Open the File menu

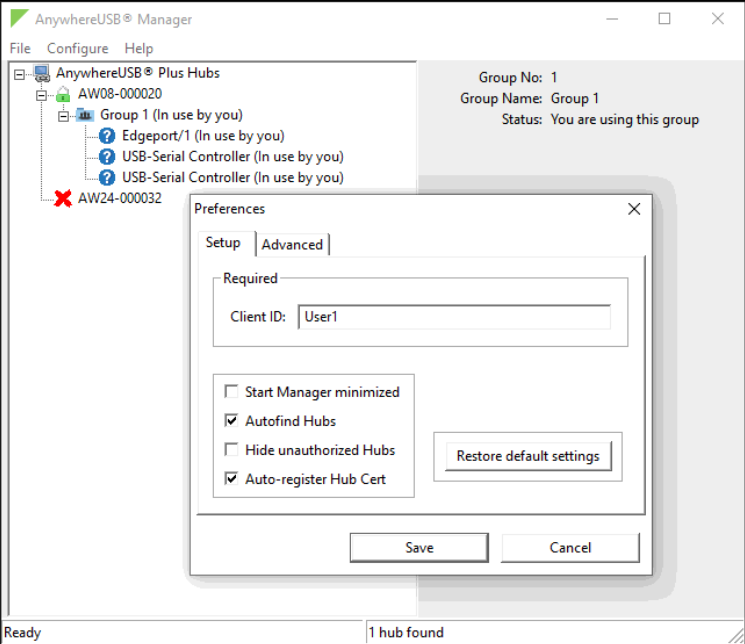pyautogui.click(x=20, y=48)
